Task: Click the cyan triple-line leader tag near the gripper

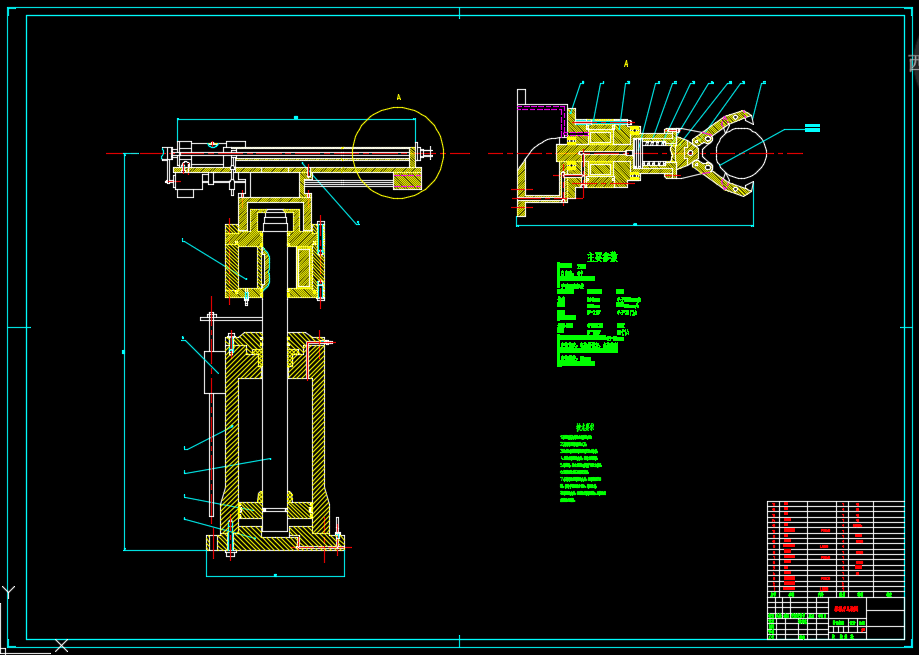Action: click(x=812, y=128)
